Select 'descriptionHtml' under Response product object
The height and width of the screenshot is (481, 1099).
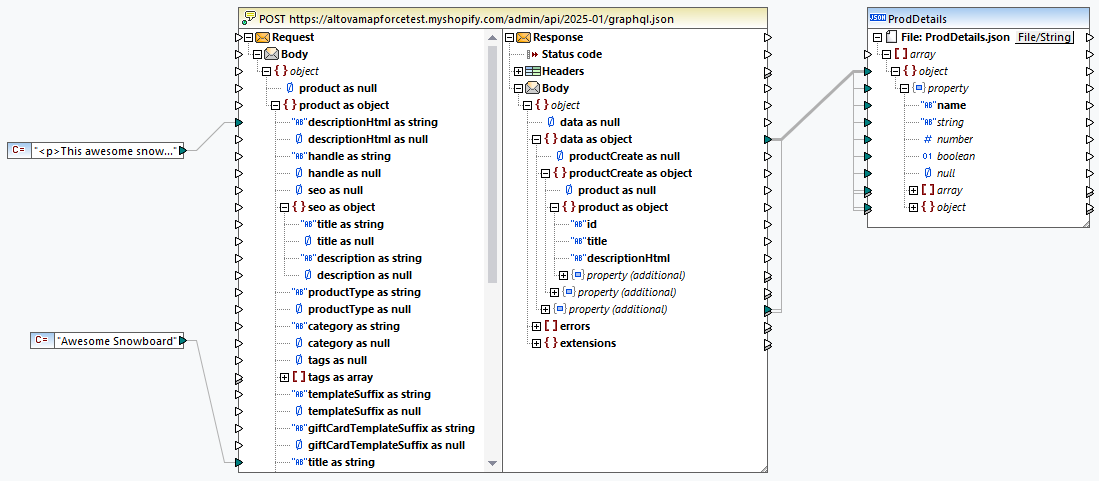pyautogui.click(x=627, y=258)
